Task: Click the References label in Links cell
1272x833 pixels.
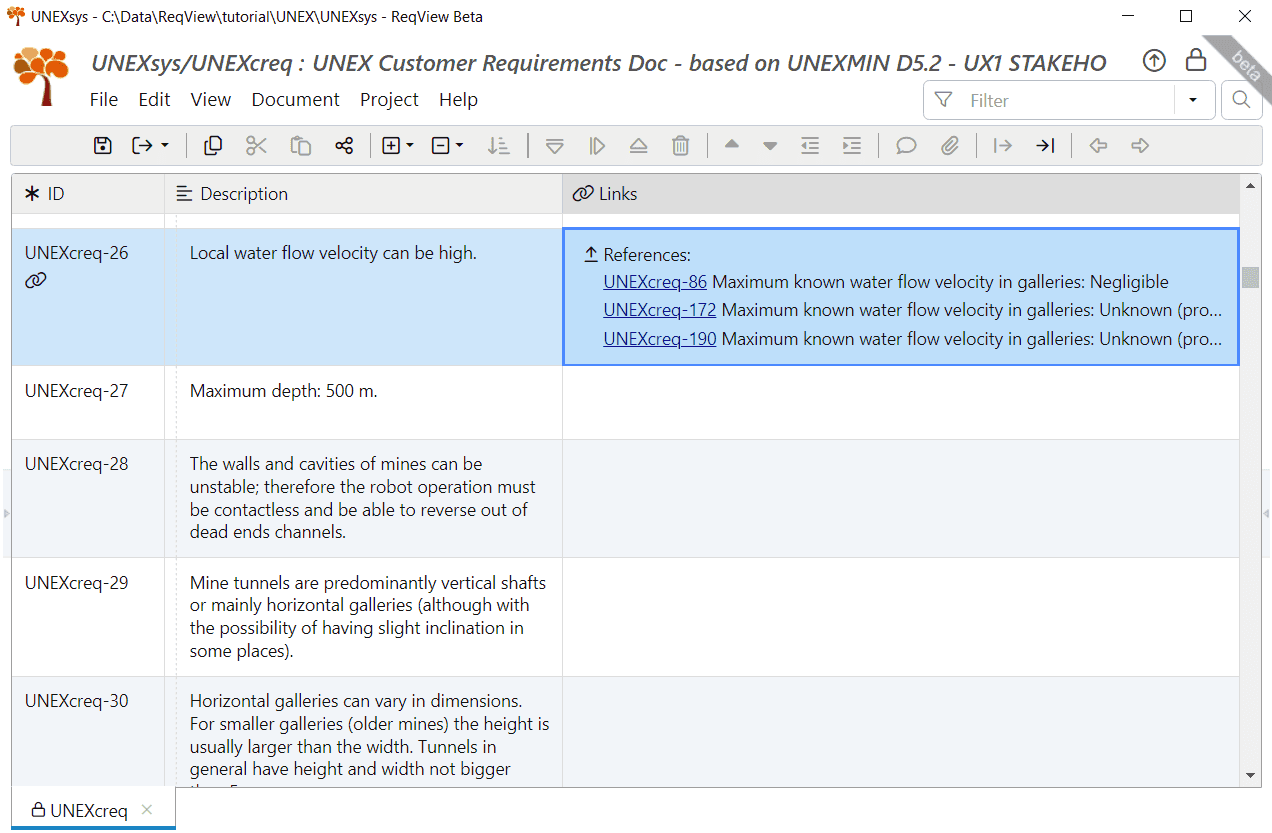Action: 647,255
